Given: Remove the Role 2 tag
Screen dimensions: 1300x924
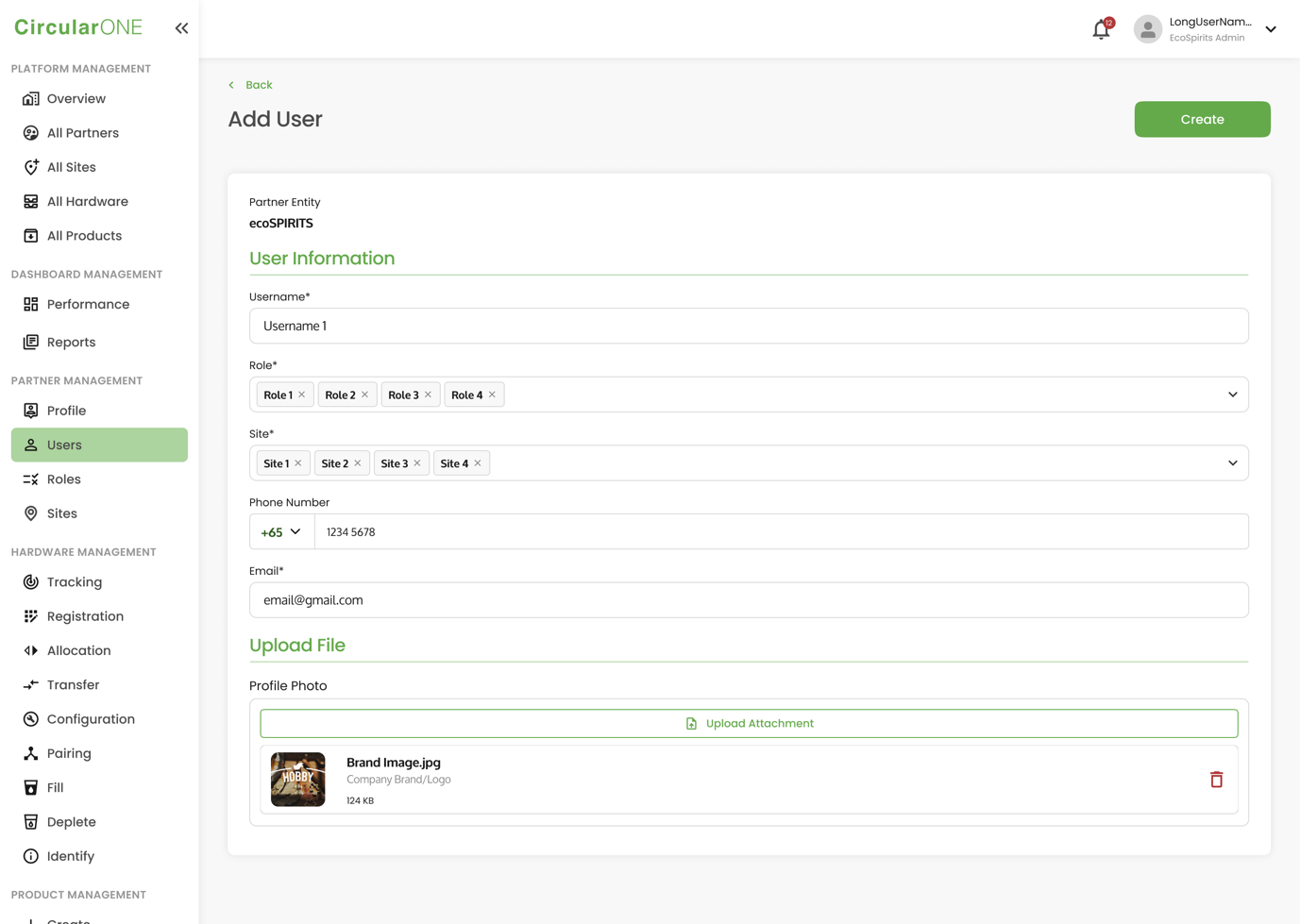Looking at the screenshot, I should [364, 395].
